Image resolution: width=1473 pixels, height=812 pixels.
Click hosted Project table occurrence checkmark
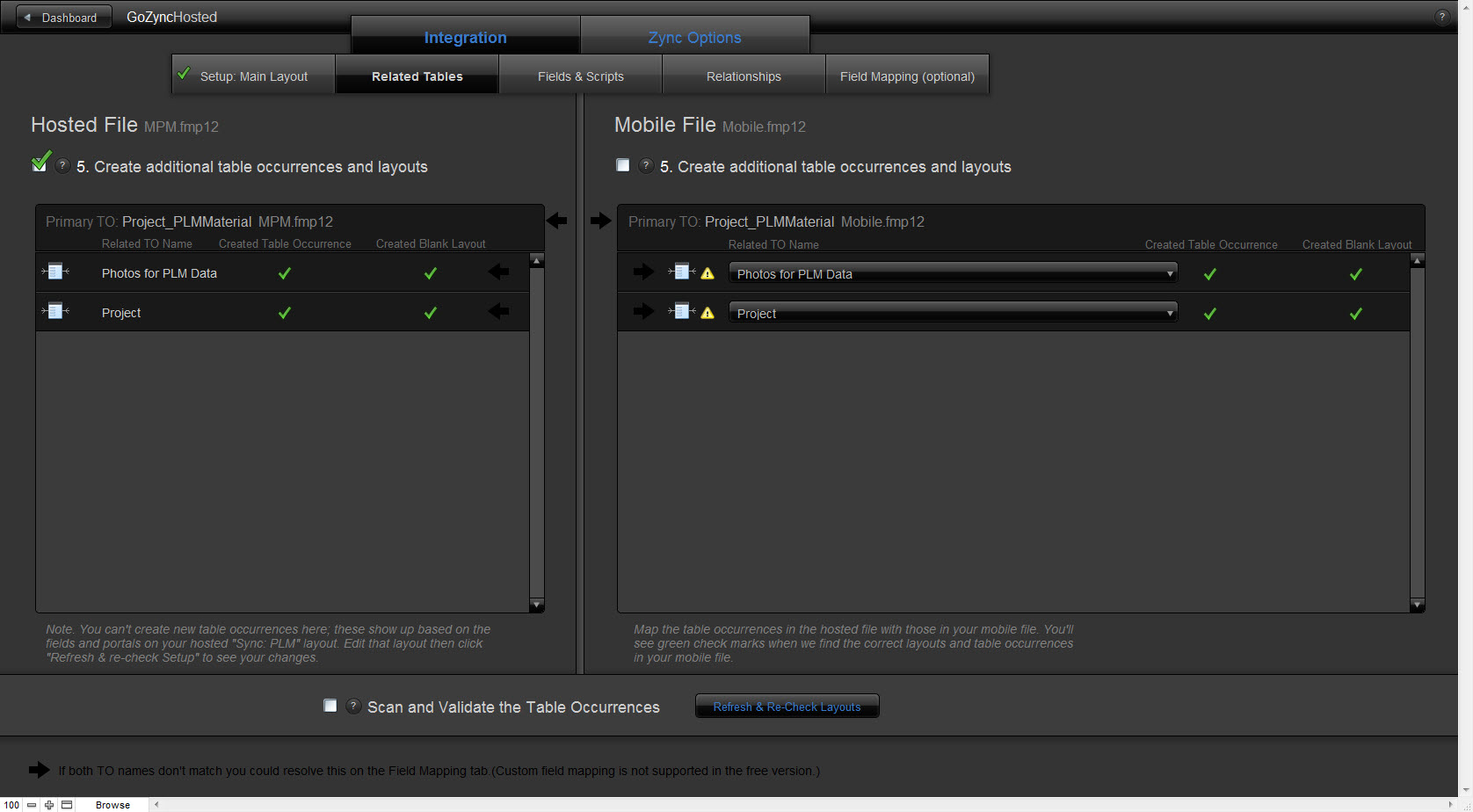[x=285, y=313]
